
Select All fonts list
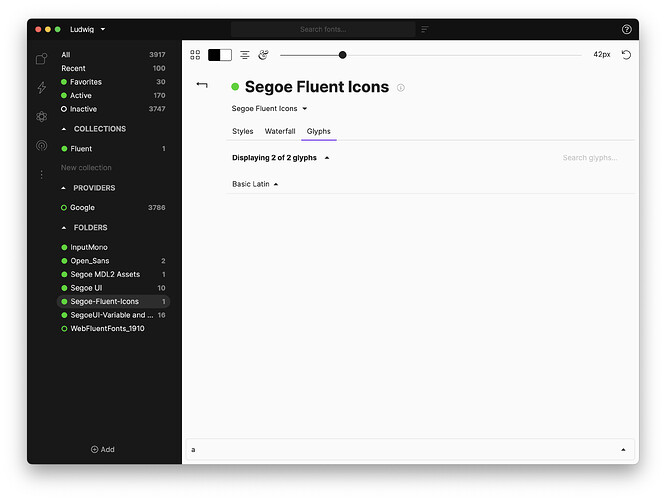coord(113,55)
